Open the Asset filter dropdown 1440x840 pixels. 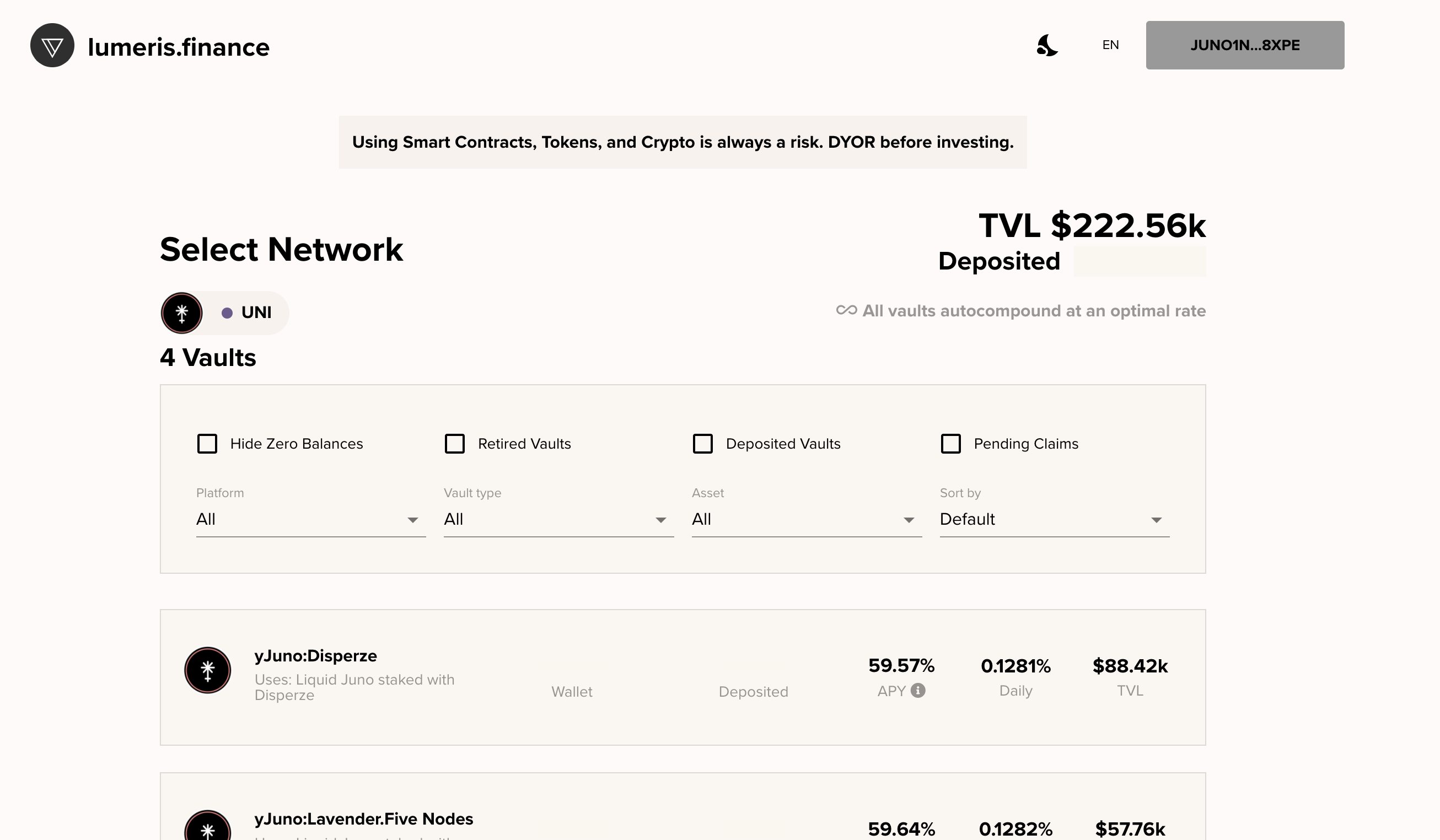[807, 519]
